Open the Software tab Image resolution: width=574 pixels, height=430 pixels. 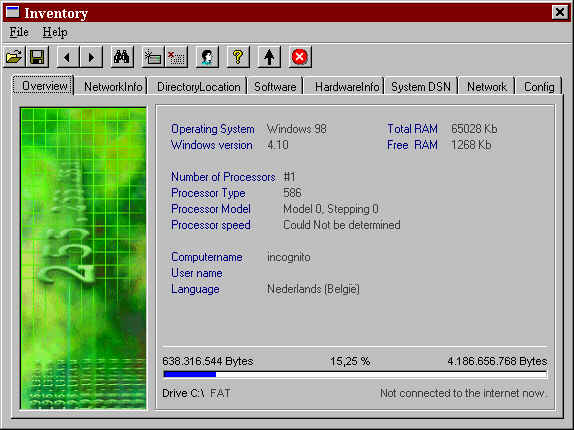pos(275,87)
